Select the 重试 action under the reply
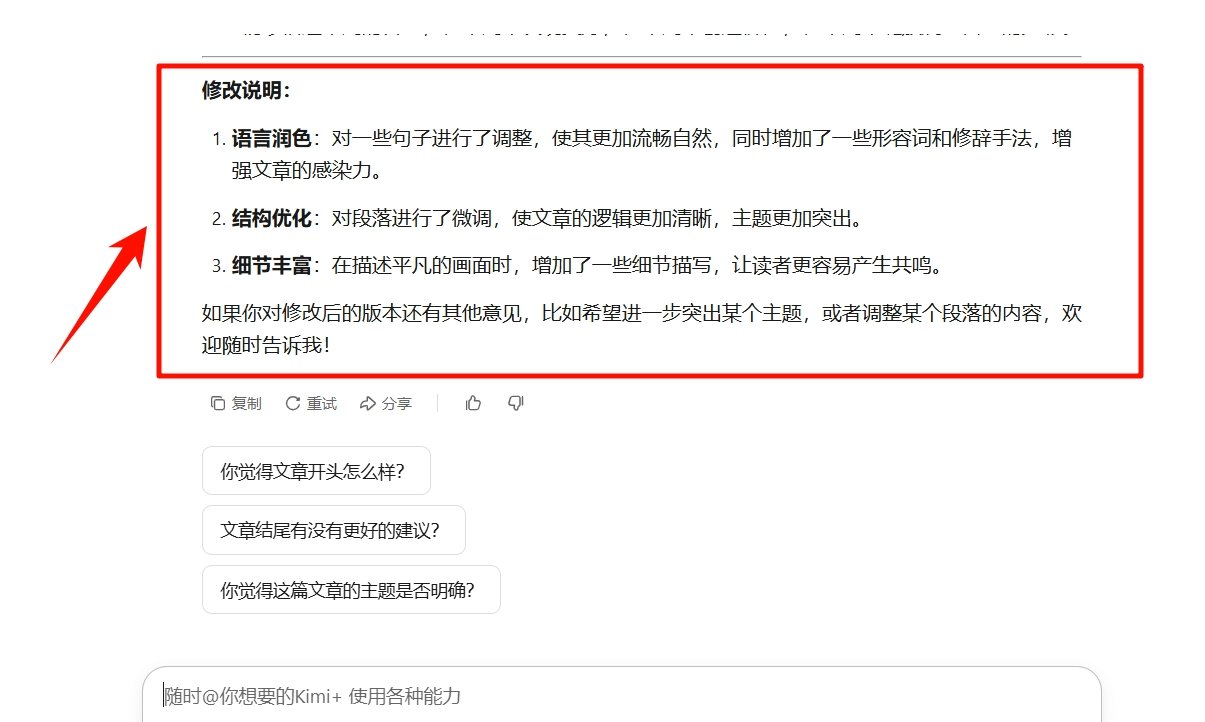This screenshot has width=1205, height=722. point(311,403)
